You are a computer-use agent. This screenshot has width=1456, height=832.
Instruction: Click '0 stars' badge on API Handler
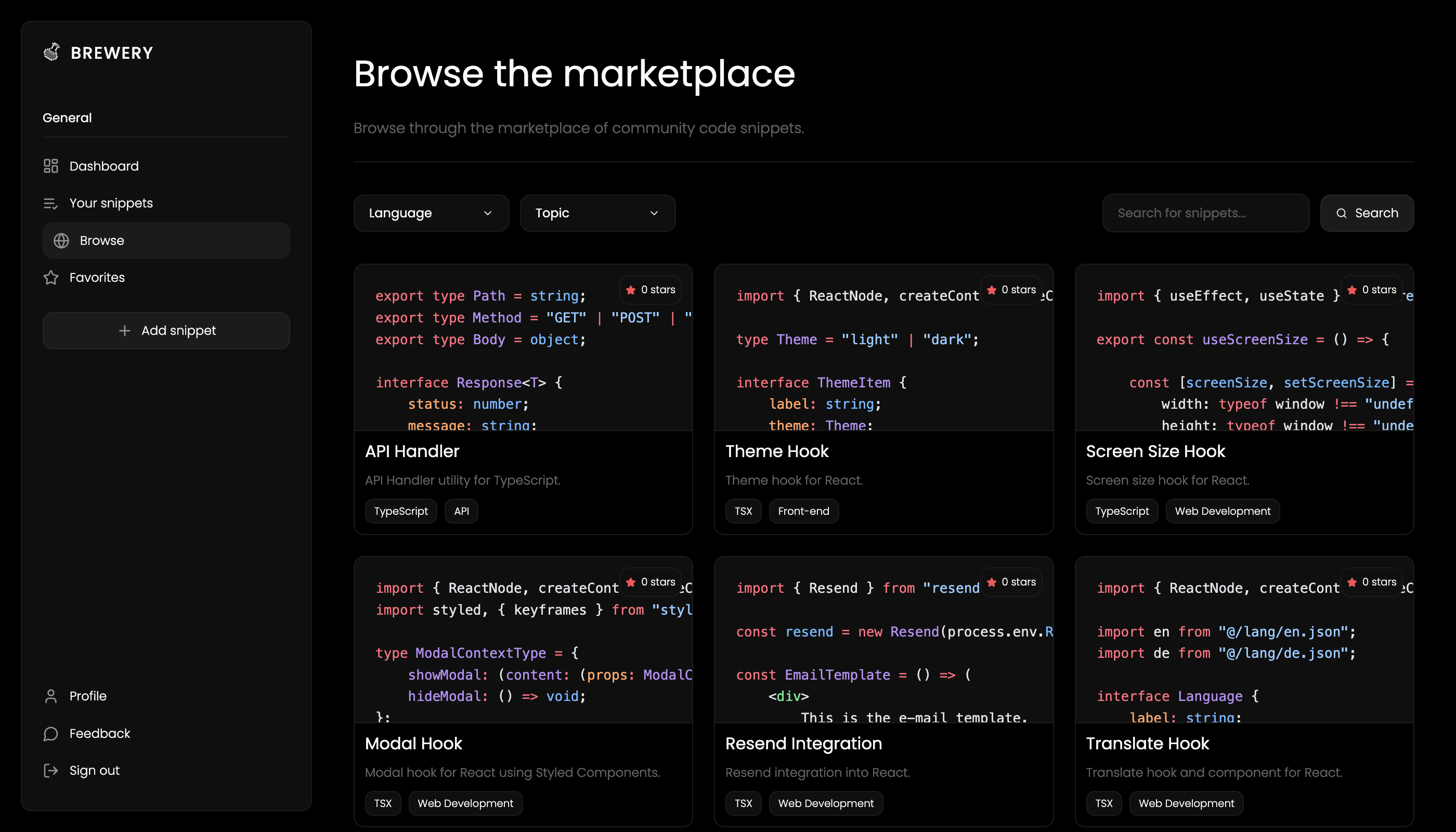[651, 290]
